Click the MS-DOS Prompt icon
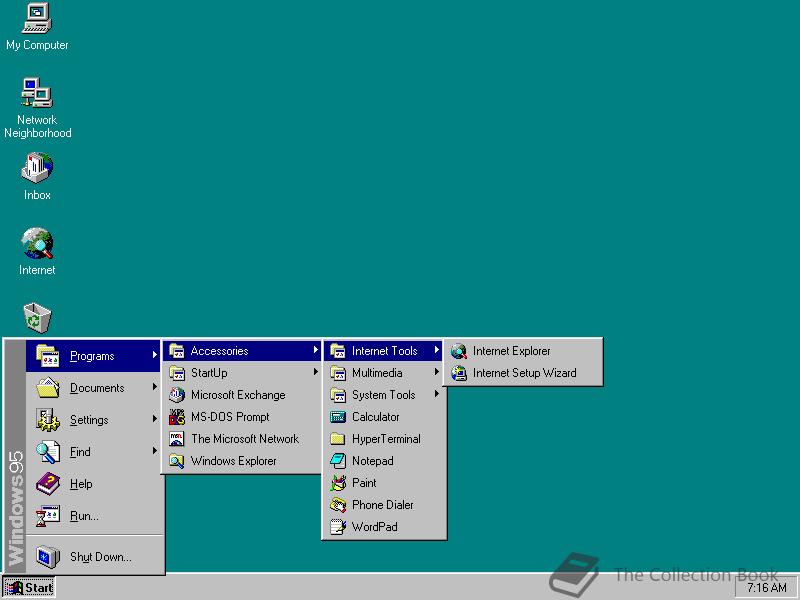Viewport: 800px width, 600px height. [177, 416]
